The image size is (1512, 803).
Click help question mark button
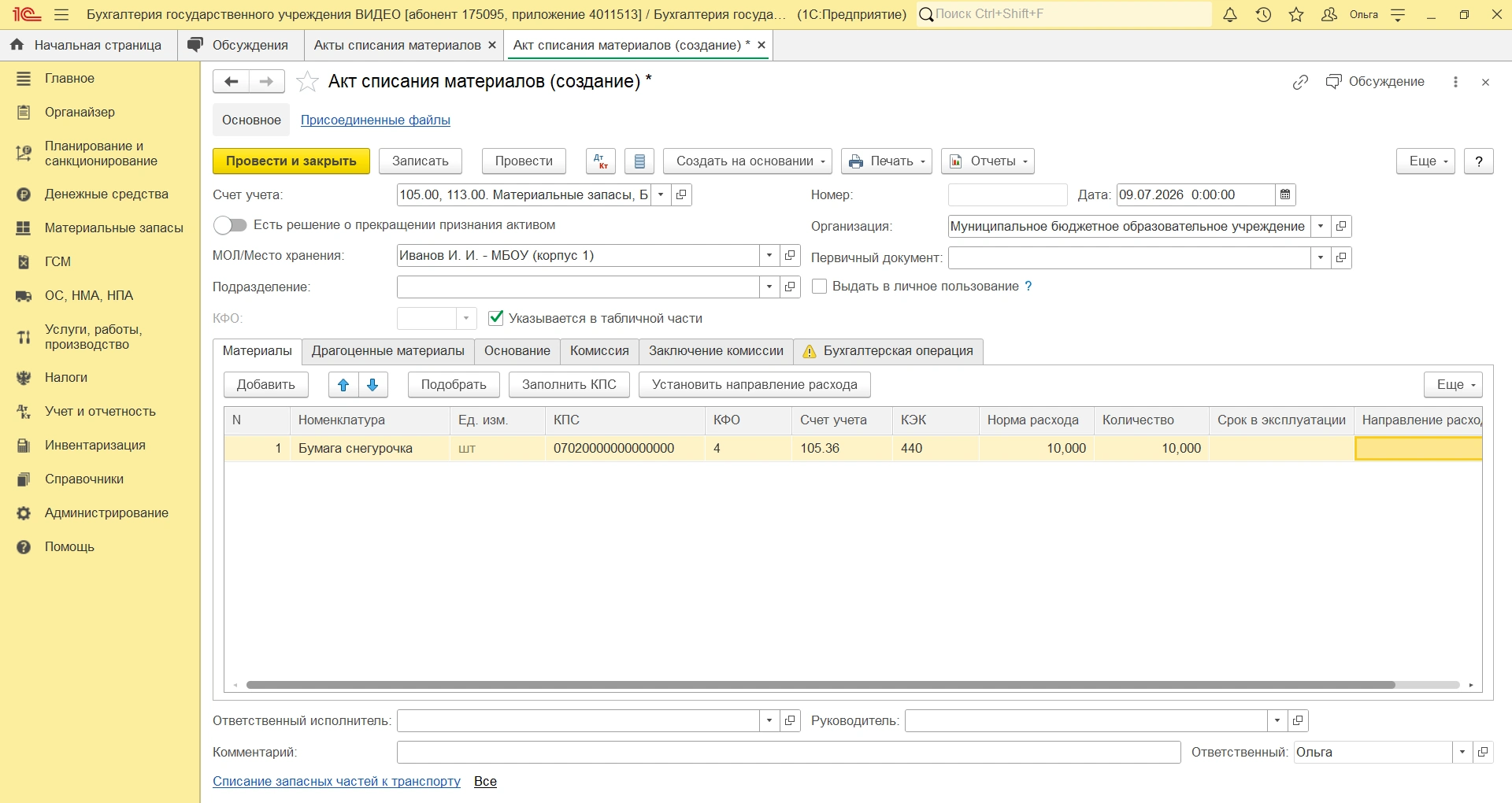point(1479,161)
